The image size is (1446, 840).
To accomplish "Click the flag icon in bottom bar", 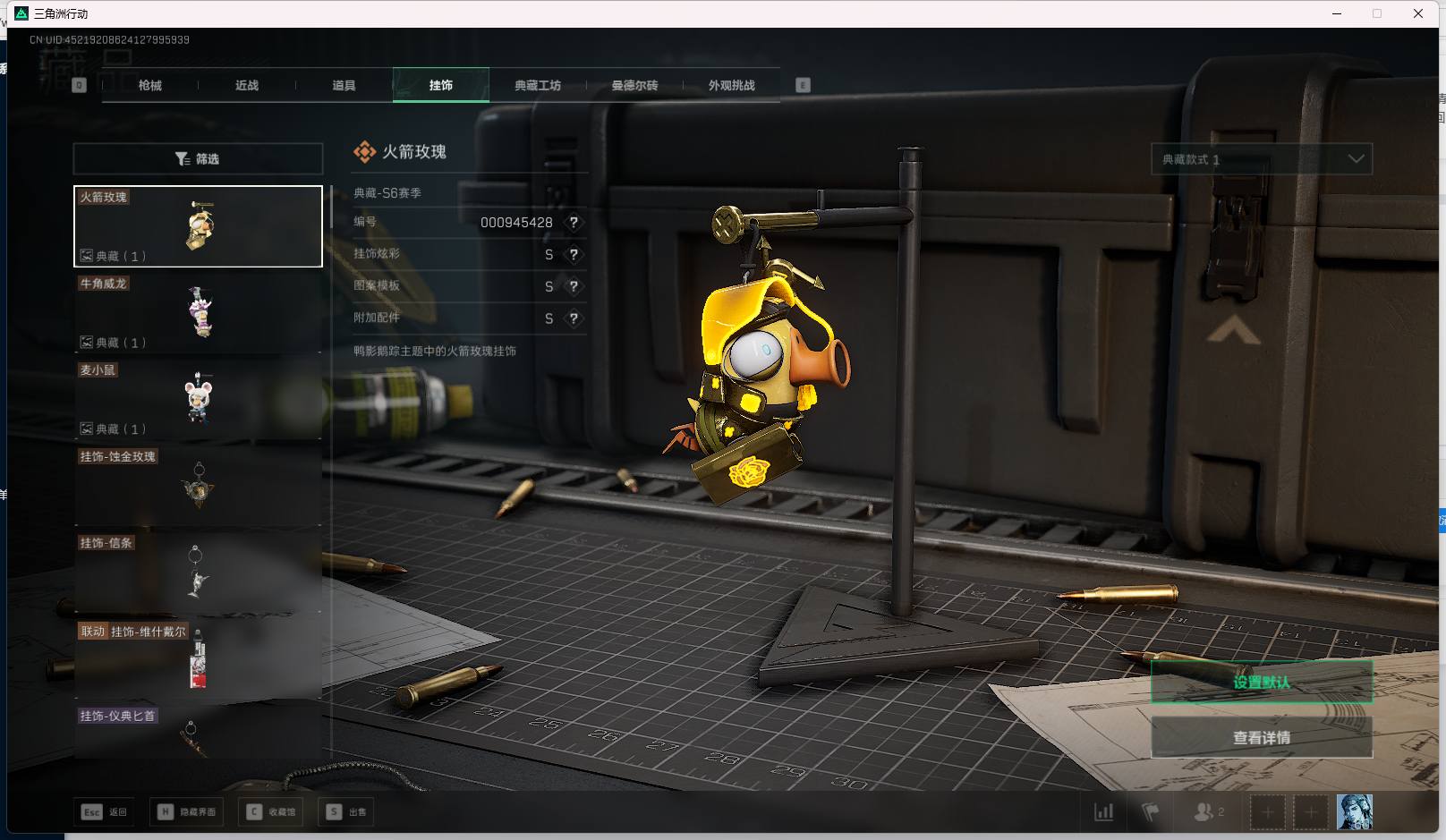I will [1151, 812].
